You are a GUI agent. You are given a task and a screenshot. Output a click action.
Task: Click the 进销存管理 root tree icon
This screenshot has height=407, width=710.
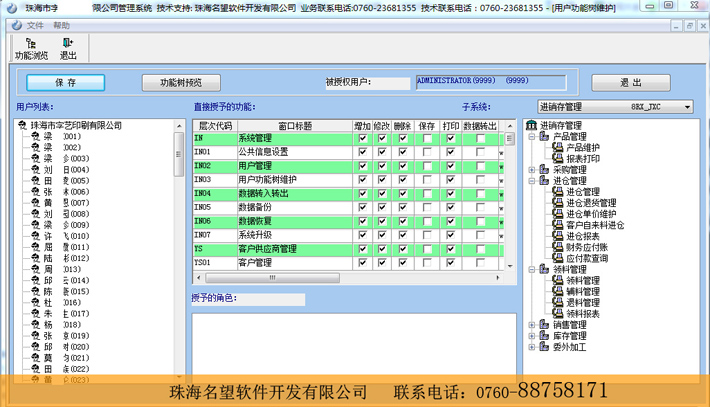pyautogui.click(x=531, y=125)
